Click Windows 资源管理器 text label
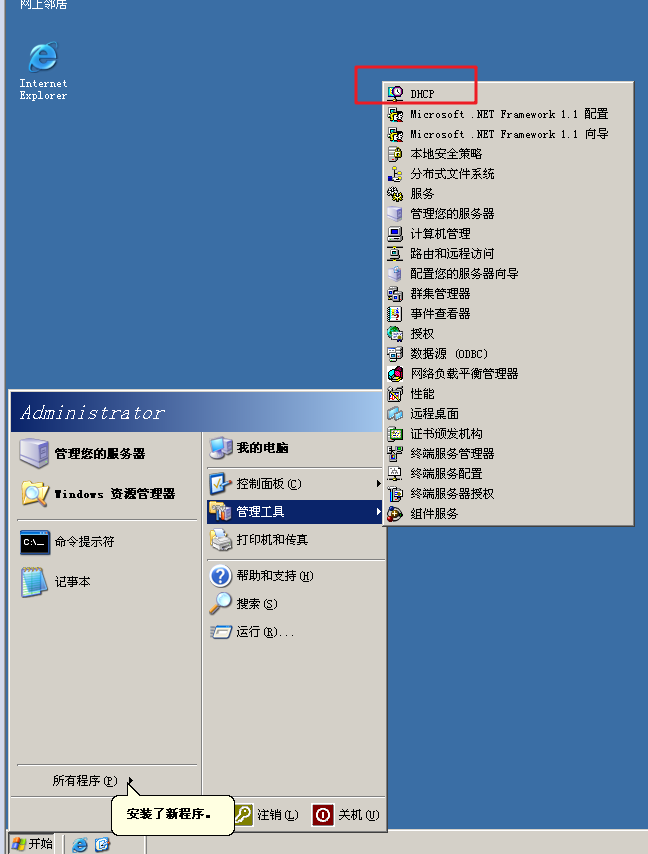The image size is (648, 854). point(115,493)
